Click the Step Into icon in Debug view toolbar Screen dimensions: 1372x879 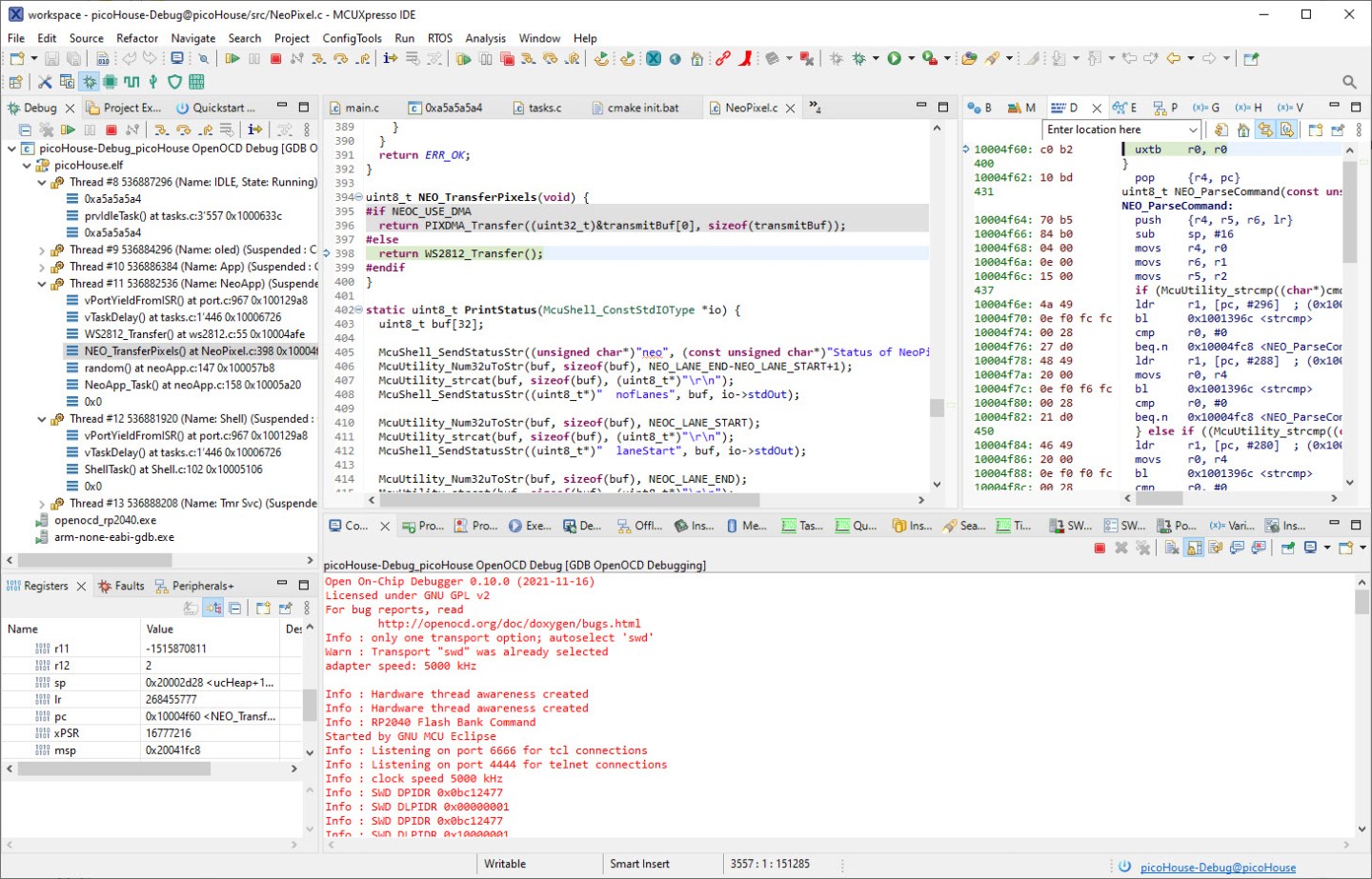coord(162,130)
